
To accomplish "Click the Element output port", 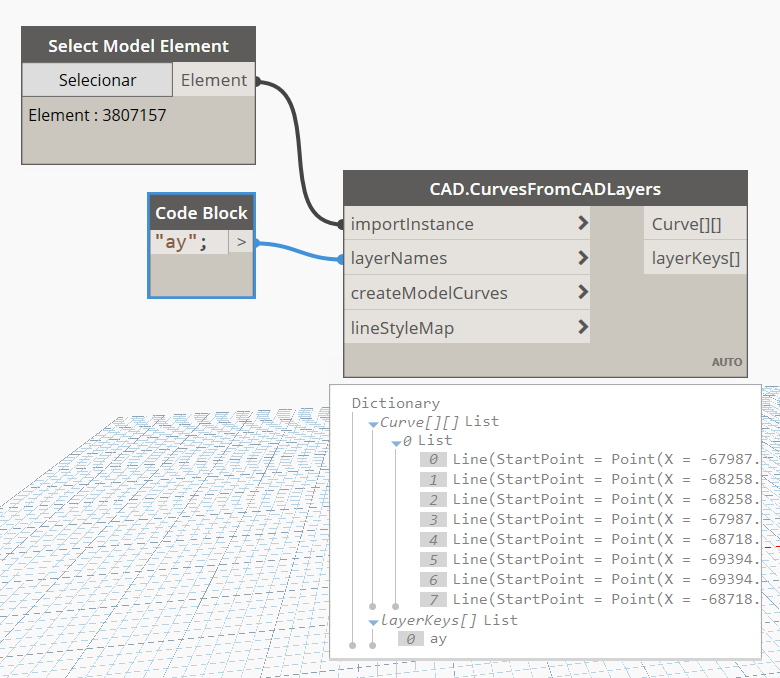I will pyautogui.click(x=214, y=80).
